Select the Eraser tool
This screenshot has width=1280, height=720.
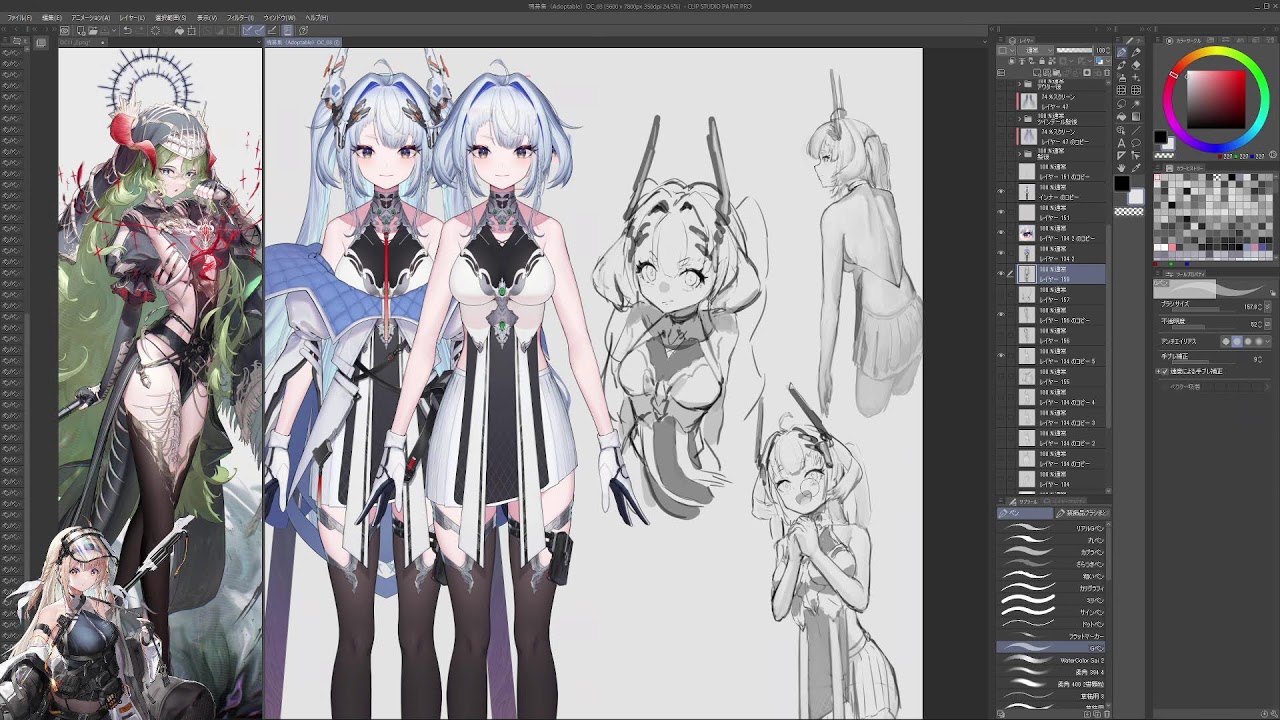point(1136,64)
